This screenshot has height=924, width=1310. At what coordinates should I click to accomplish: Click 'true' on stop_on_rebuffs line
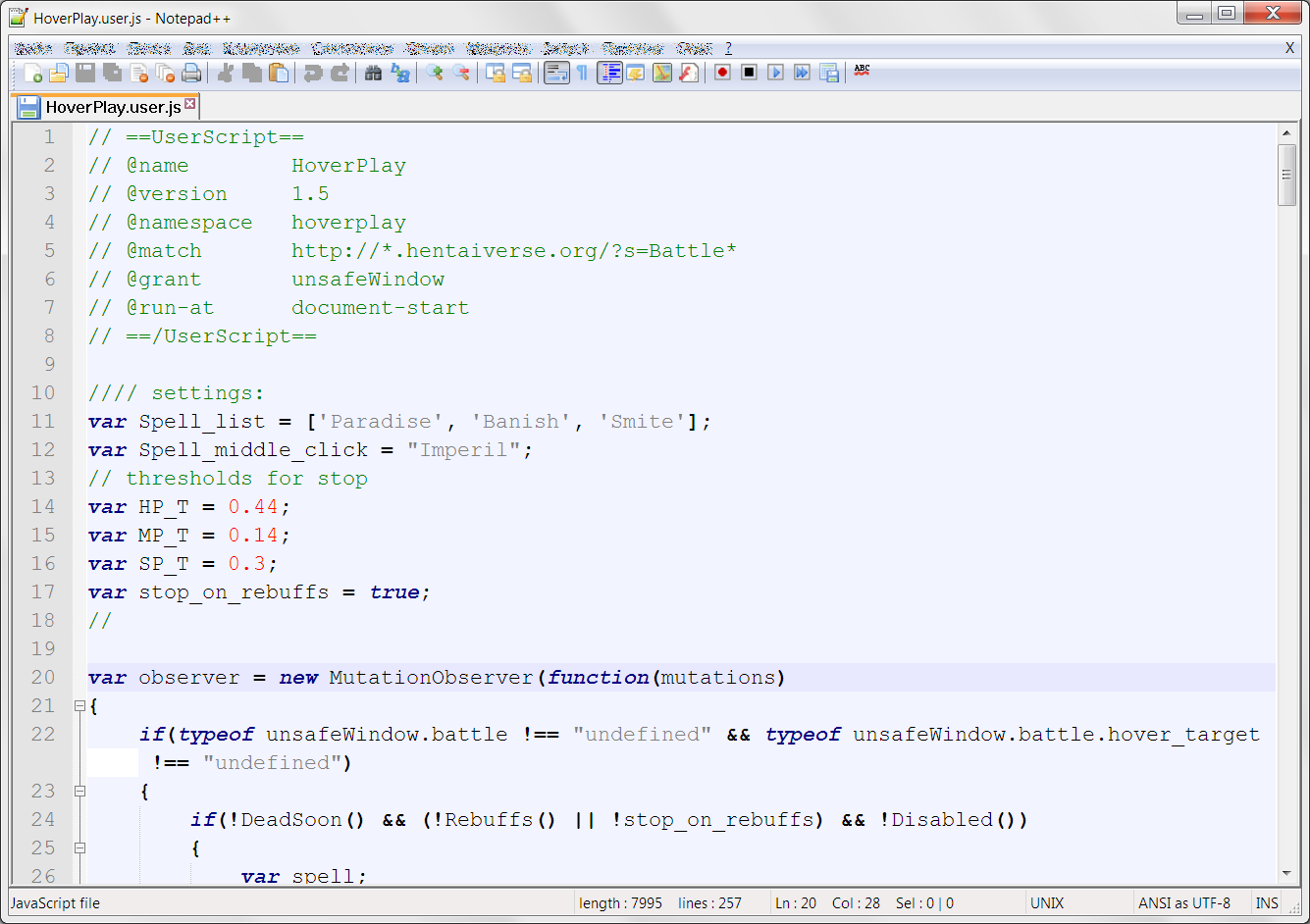394,592
